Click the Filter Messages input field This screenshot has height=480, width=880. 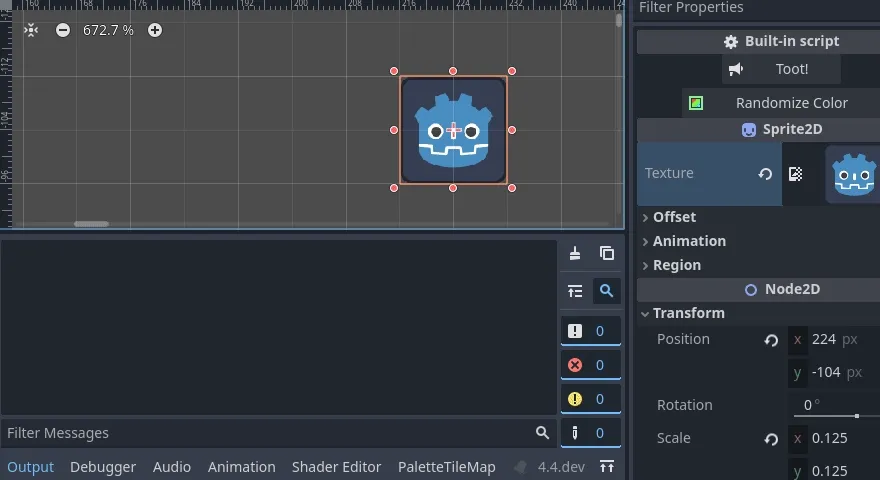tap(265, 433)
